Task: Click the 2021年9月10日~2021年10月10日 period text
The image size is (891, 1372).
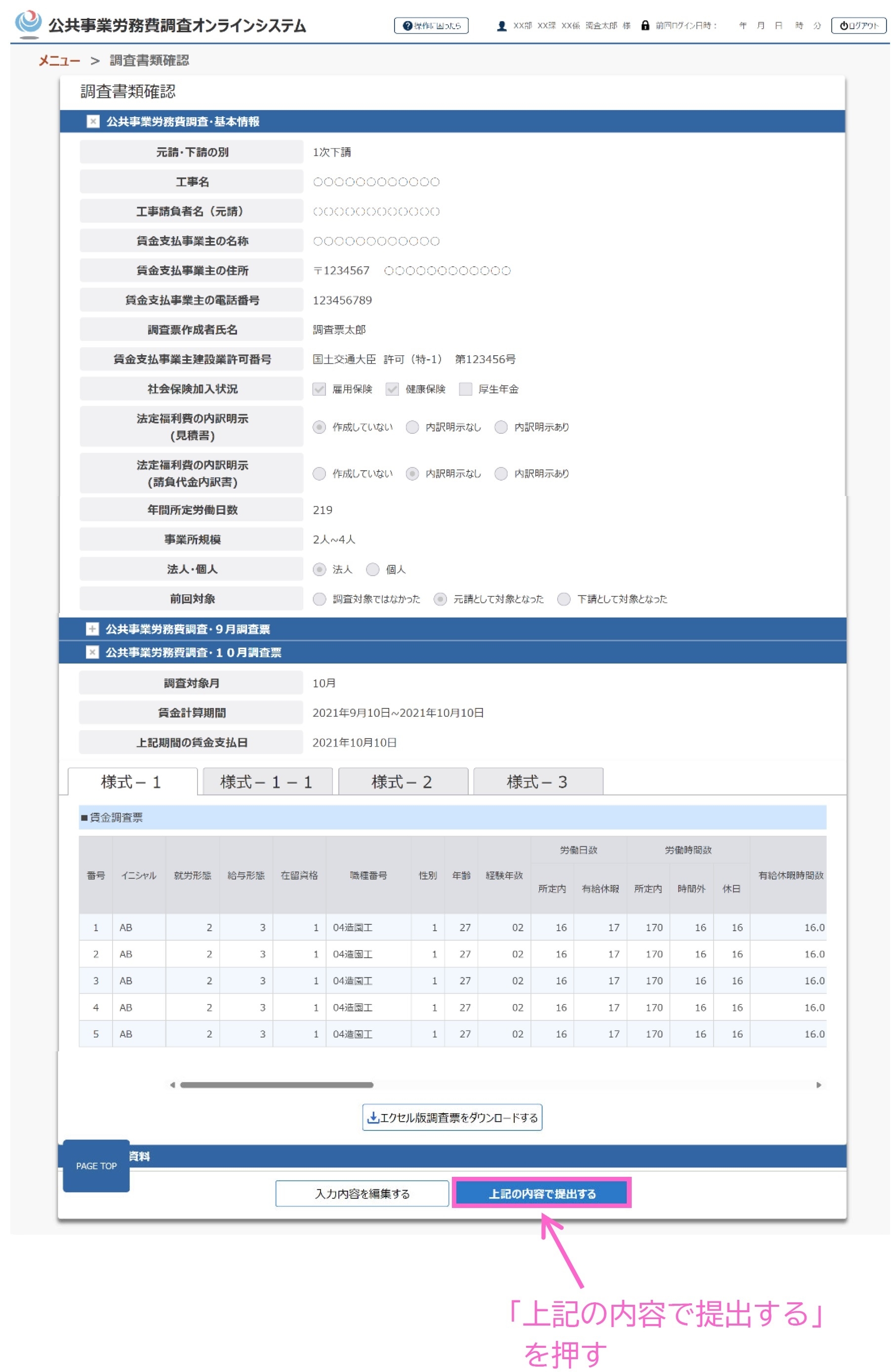Action: coord(398,712)
